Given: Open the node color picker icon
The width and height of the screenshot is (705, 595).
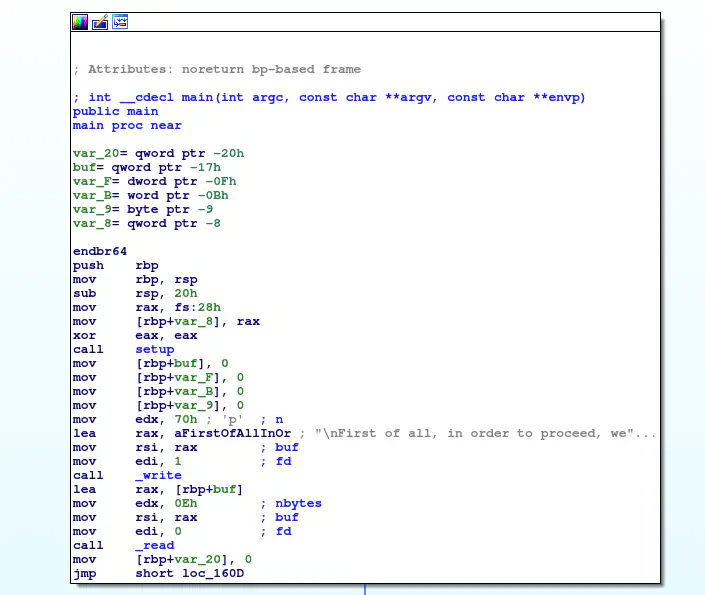Looking at the screenshot, I should 80,21.
